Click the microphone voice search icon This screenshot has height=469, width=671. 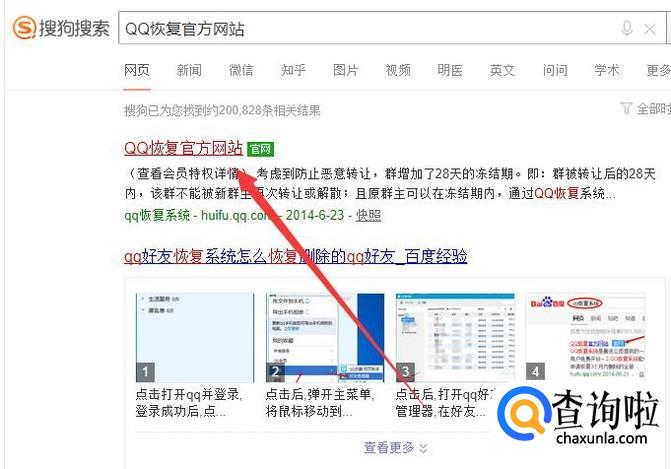coord(627,29)
